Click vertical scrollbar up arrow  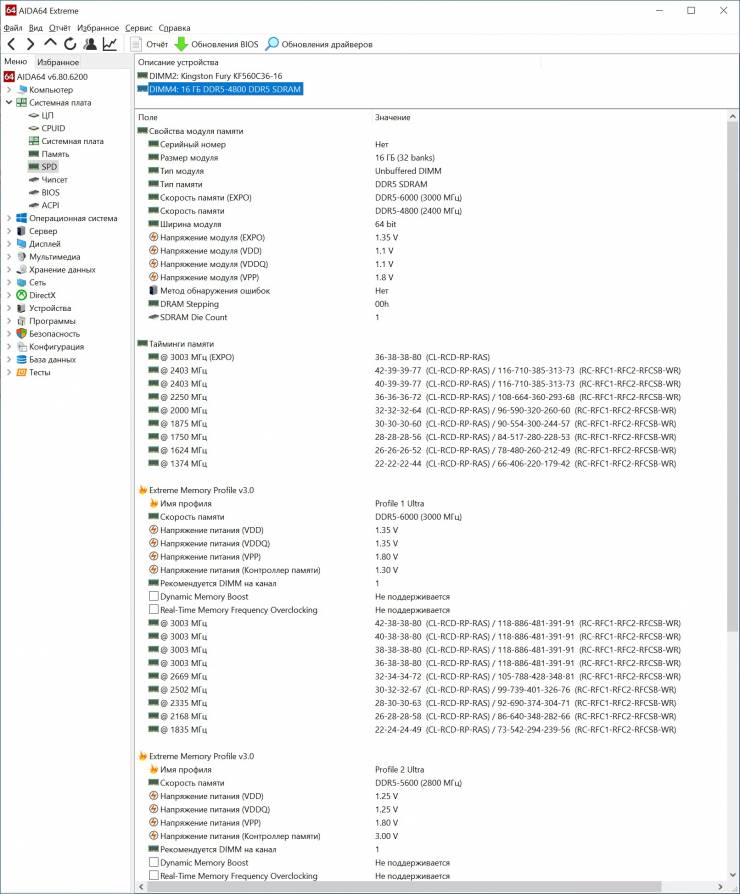click(733, 116)
